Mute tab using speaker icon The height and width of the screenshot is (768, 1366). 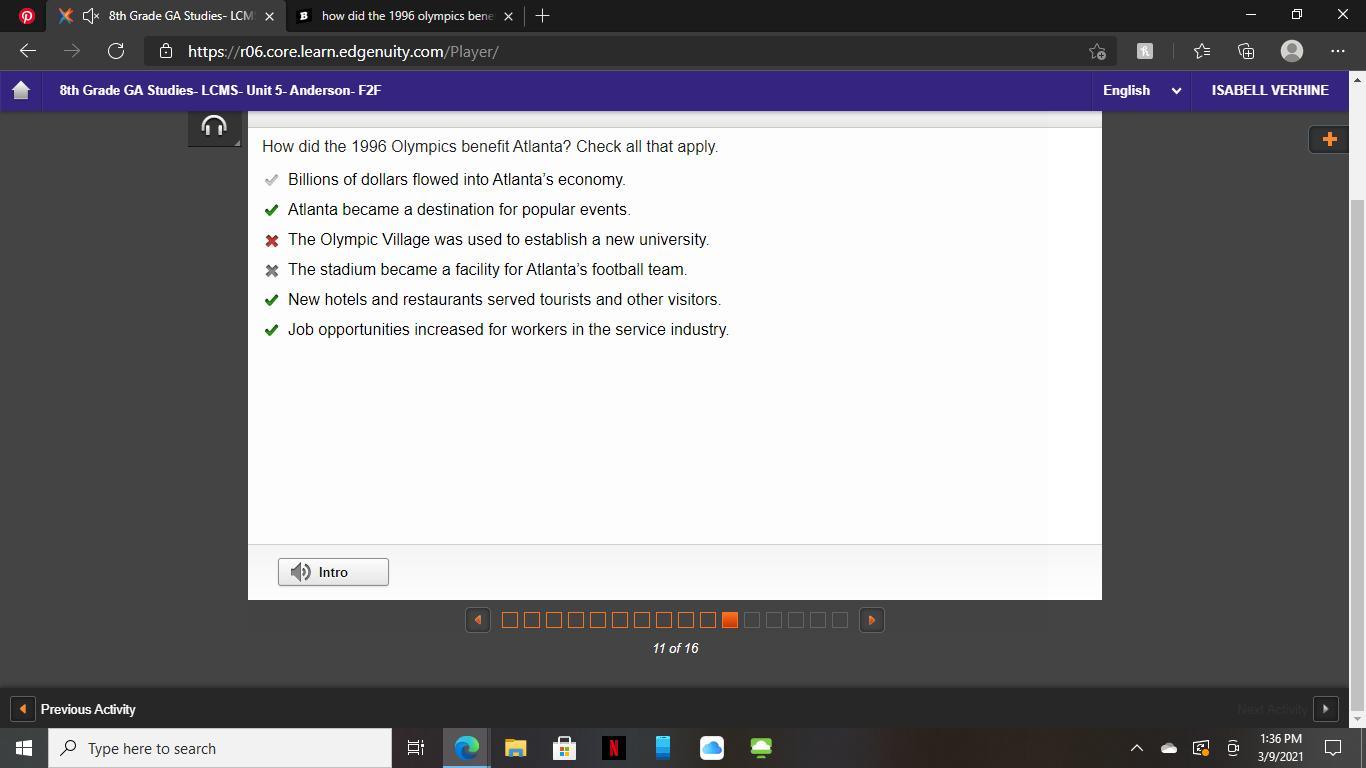(x=90, y=16)
